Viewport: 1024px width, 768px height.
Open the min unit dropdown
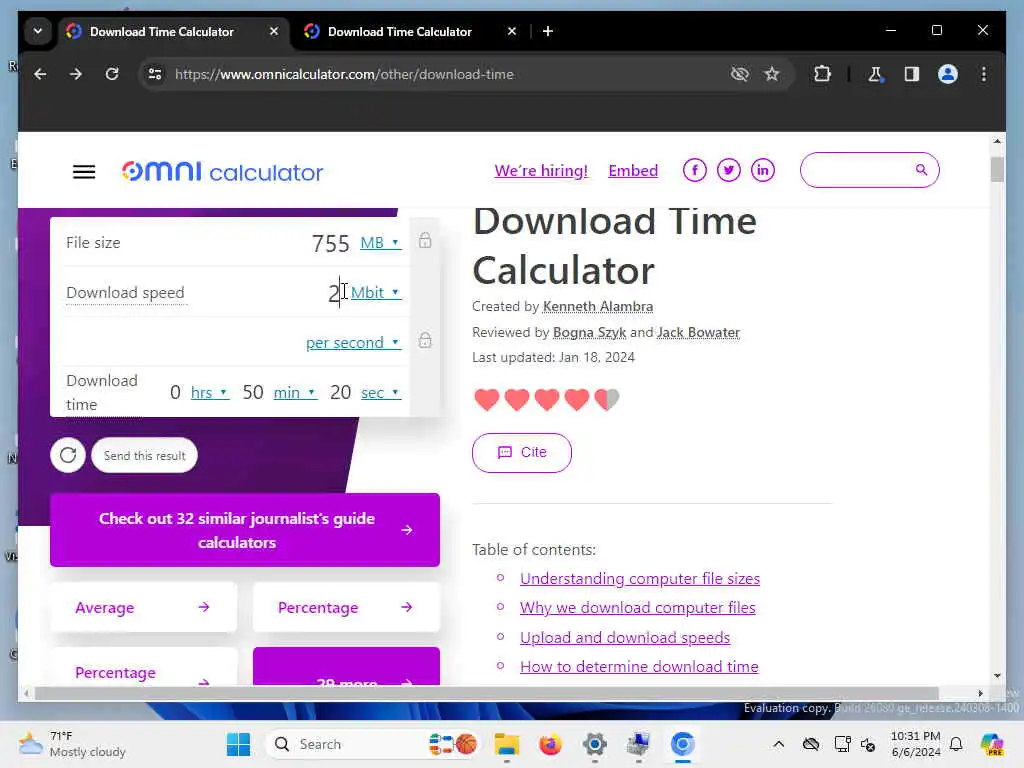(x=295, y=392)
